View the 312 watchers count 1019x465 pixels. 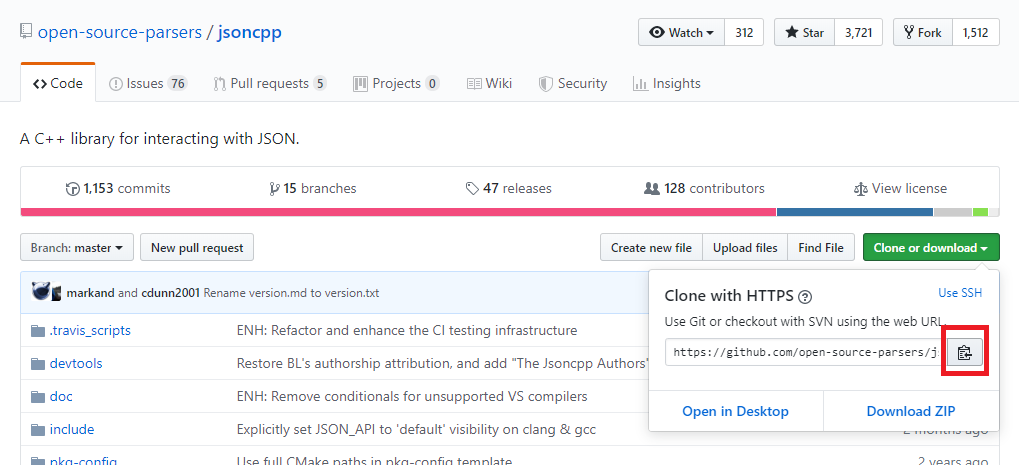[x=744, y=32]
